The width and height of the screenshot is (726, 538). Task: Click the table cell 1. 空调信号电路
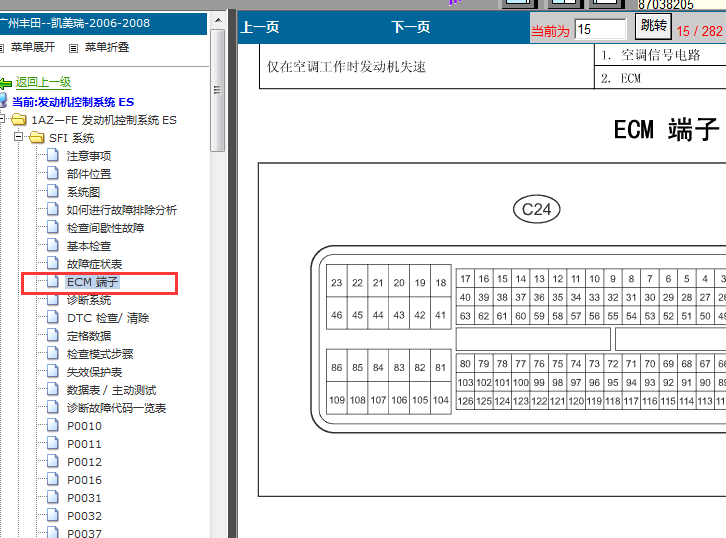(x=660, y=55)
